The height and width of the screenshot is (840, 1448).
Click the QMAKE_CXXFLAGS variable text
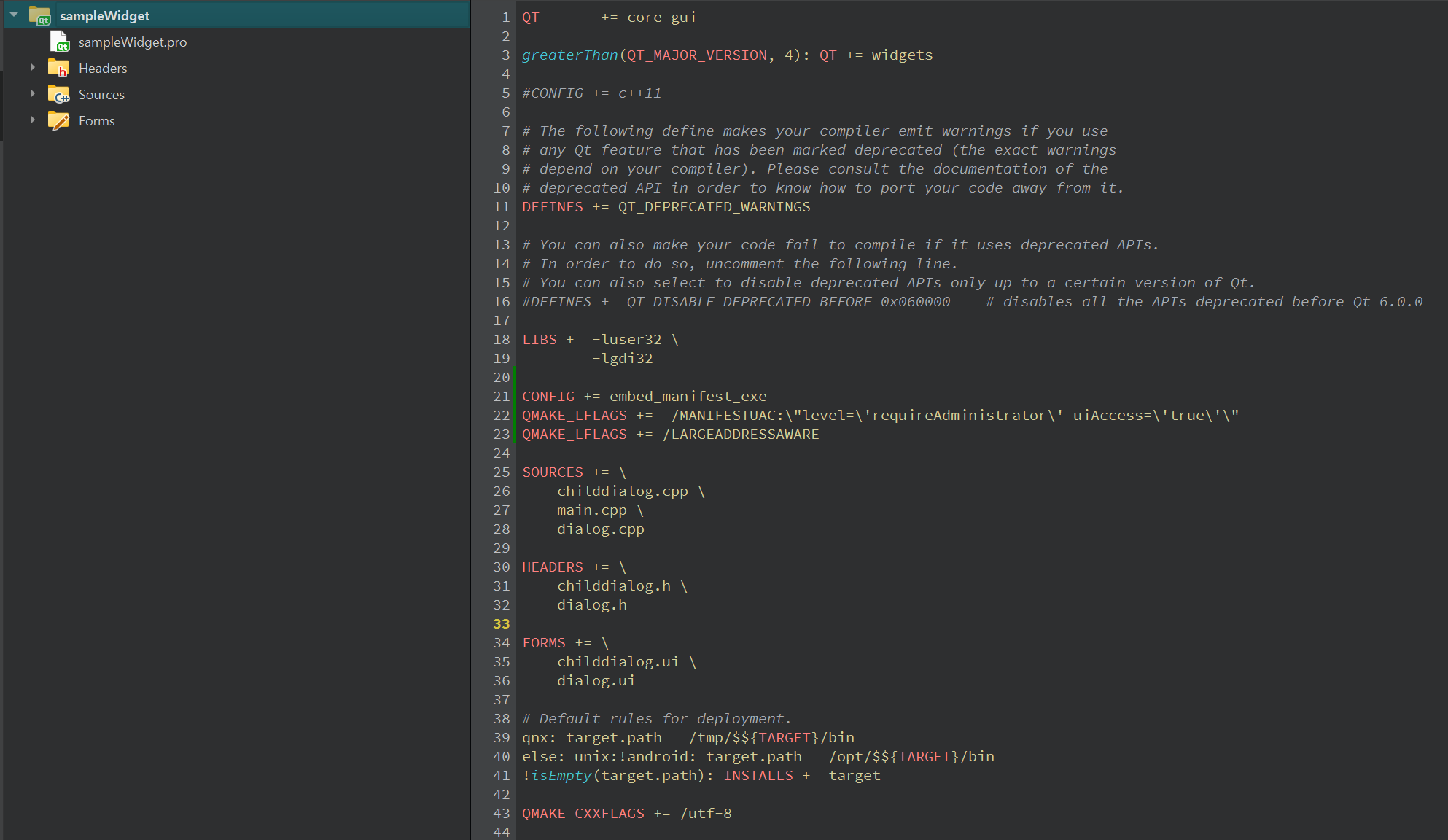tap(583, 814)
